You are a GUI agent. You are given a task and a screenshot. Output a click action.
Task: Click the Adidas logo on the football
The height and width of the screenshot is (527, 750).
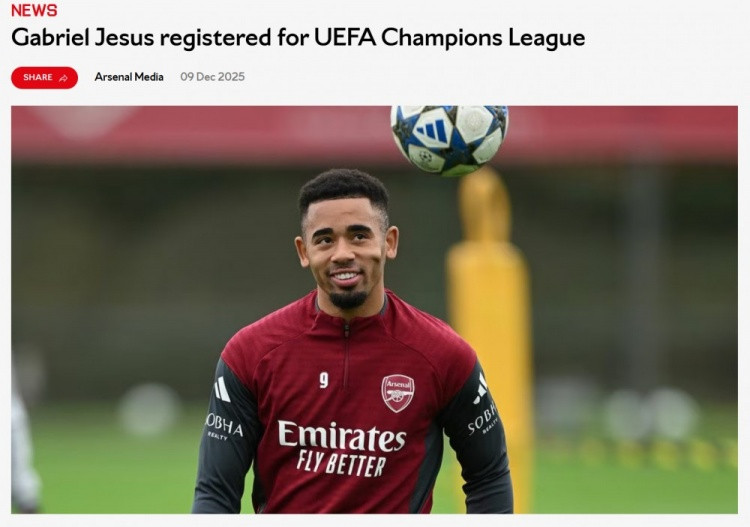pyautogui.click(x=431, y=130)
